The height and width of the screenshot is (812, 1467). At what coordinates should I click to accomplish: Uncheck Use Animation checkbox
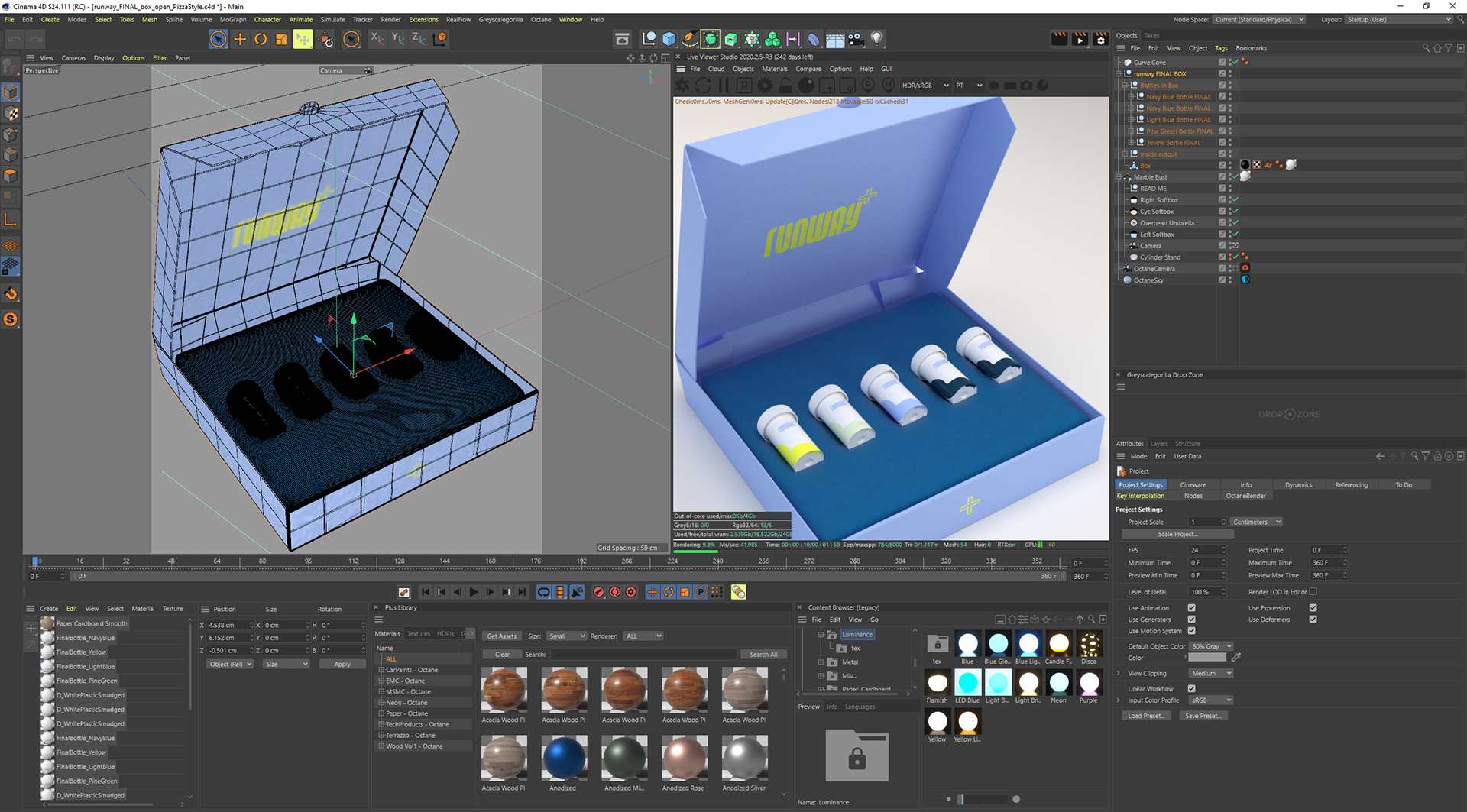pos(1191,608)
